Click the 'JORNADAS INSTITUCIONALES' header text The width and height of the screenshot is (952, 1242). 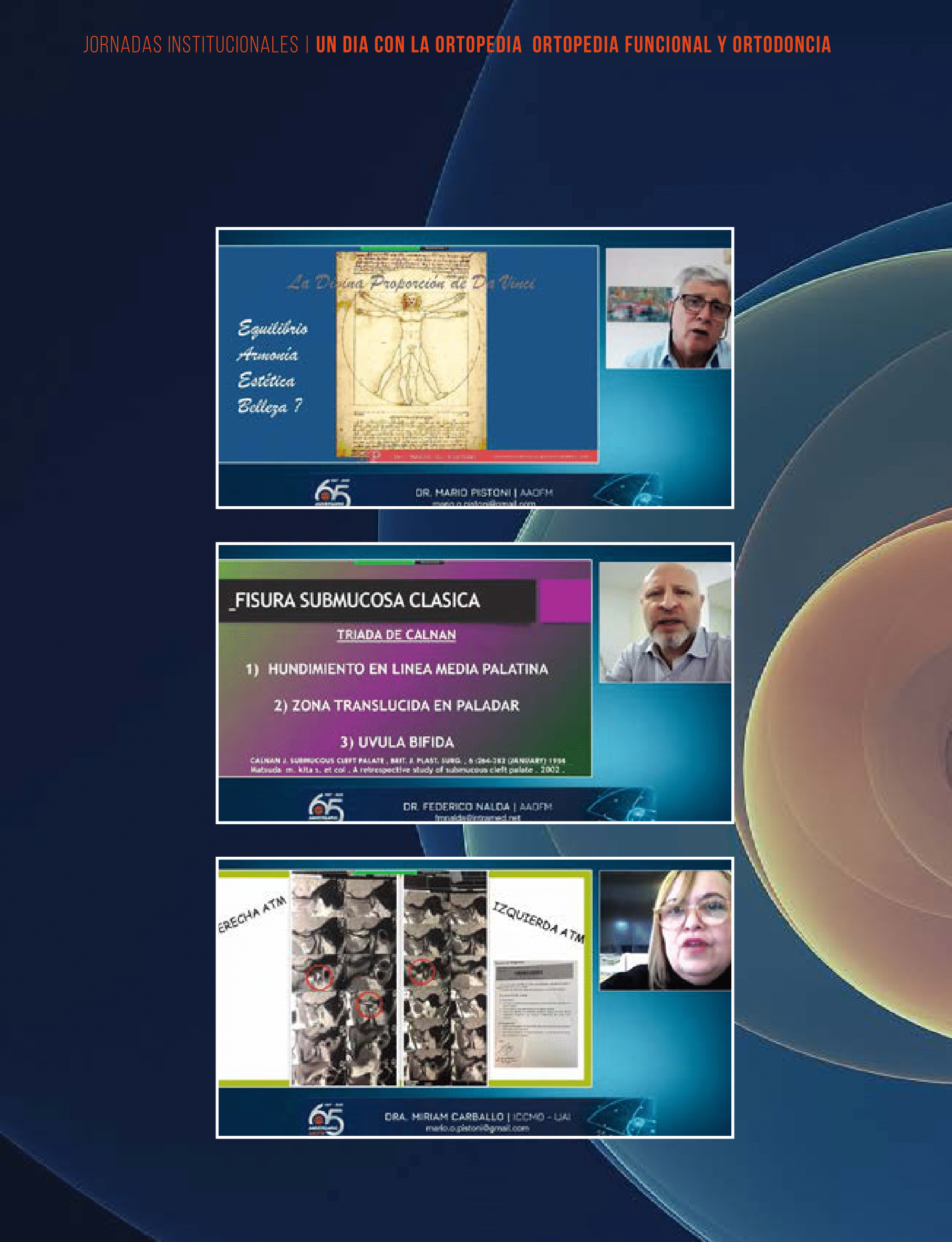click(191, 45)
